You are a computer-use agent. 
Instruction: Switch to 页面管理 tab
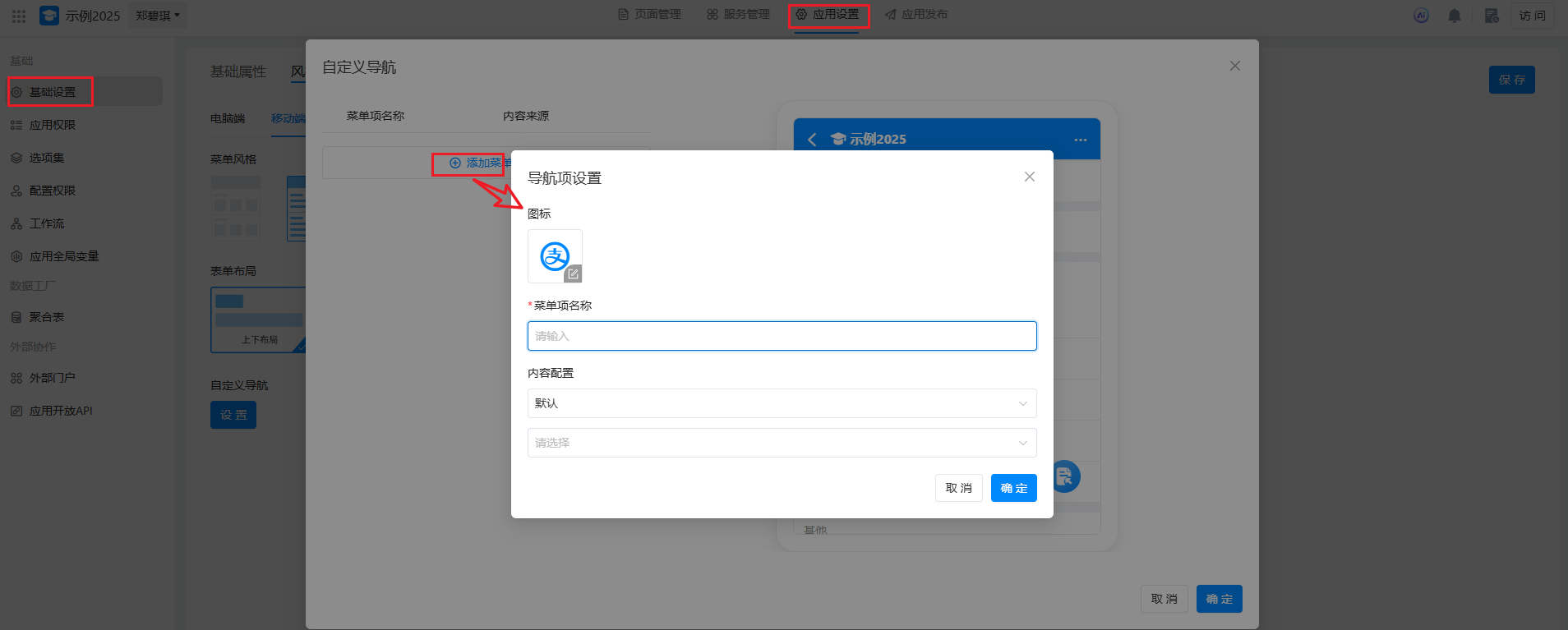(649, 15)
